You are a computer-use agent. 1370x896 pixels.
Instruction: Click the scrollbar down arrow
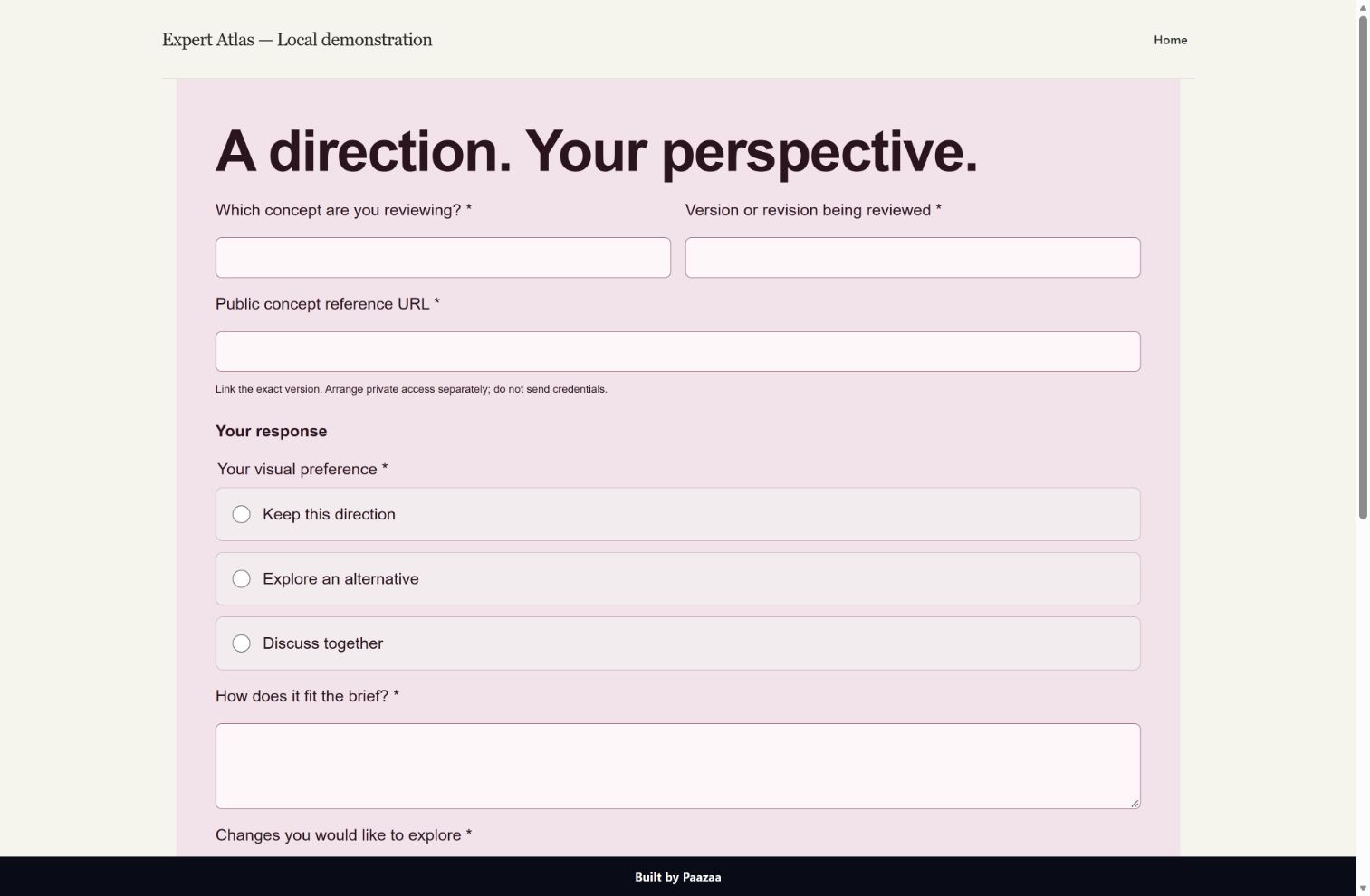pyautogui.click(x=1363, y=889)
